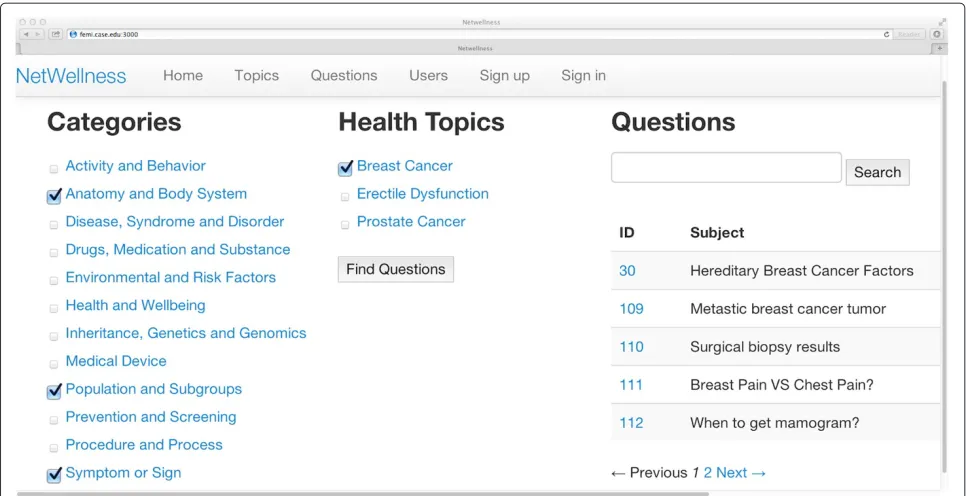Screen dimensions: 966x496
Task: Open the Prostate Cancer topic link
Action: 411,221
